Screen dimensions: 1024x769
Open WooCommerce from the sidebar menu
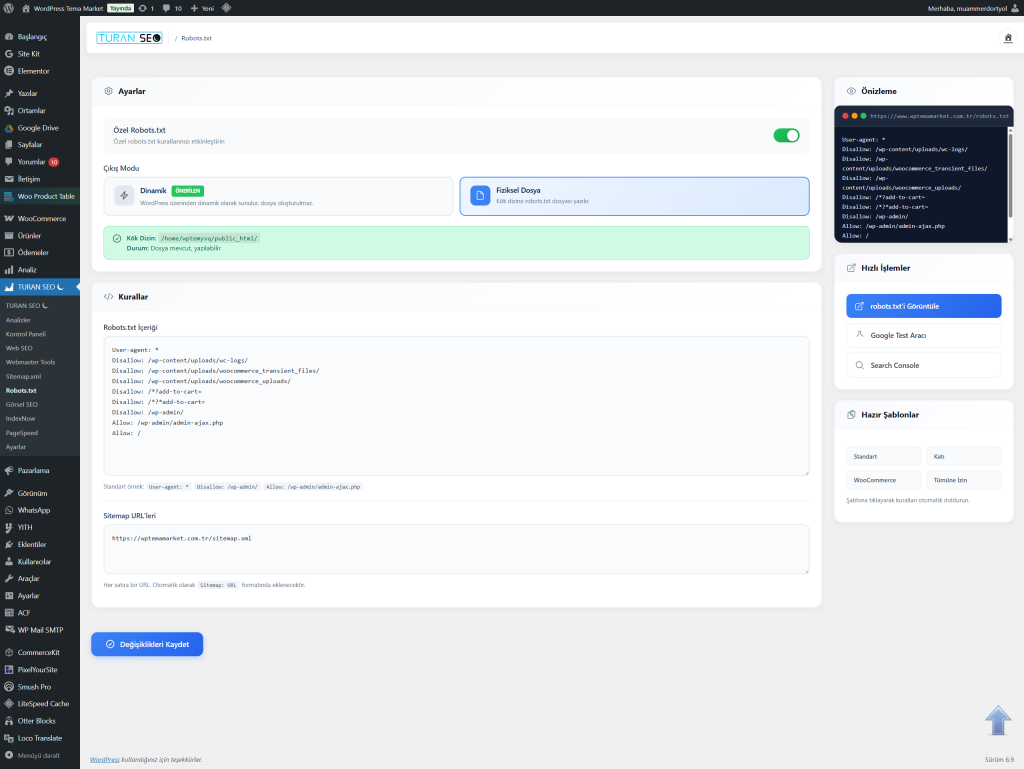coord(41,218)
